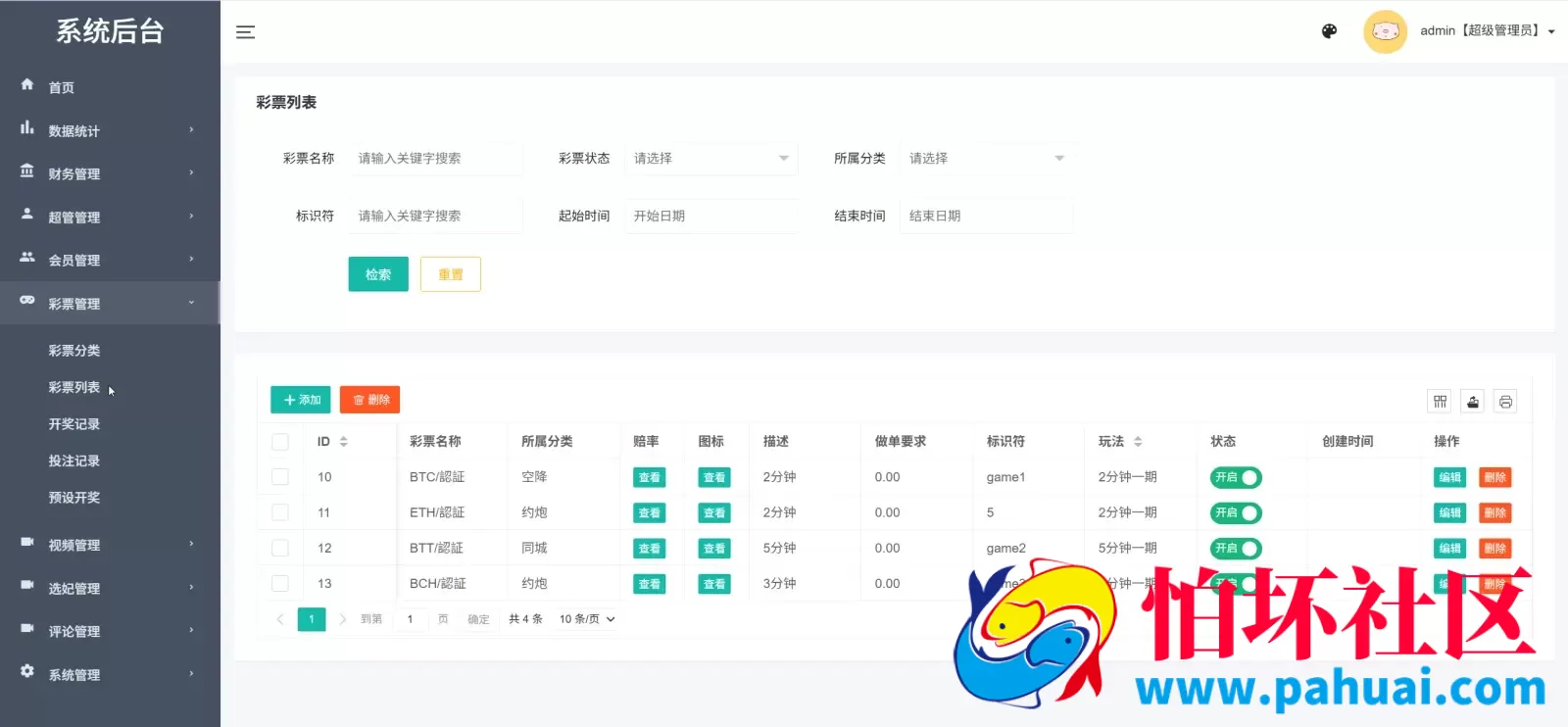Open admin 超级管理员 user dropdown
The width and height of the screenshot is (1568, 727).
click(x=1487, y=31)
